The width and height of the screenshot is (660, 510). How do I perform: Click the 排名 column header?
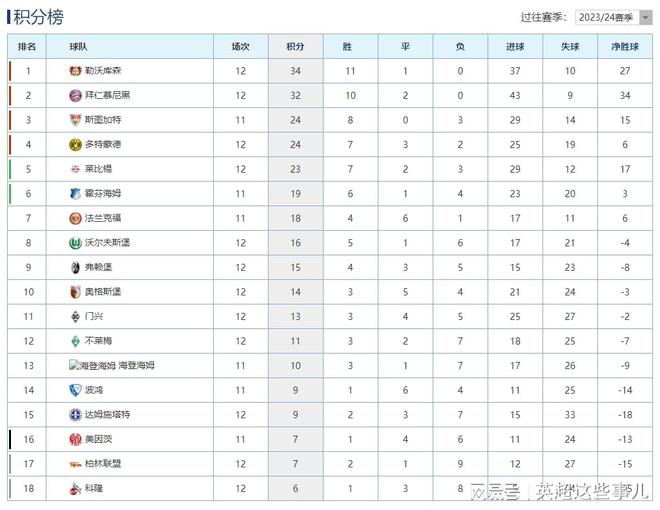tap(27, 46)
